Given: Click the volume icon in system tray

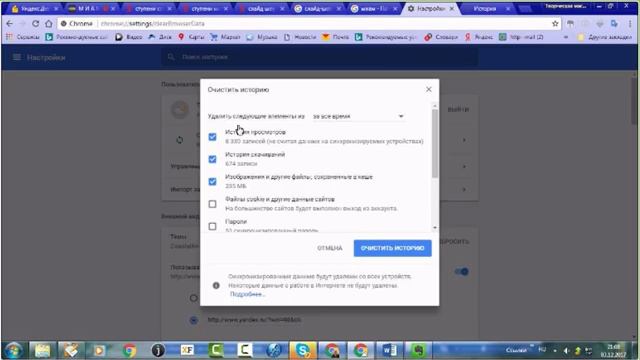Looking at the screenshot, I should (567, 351).
